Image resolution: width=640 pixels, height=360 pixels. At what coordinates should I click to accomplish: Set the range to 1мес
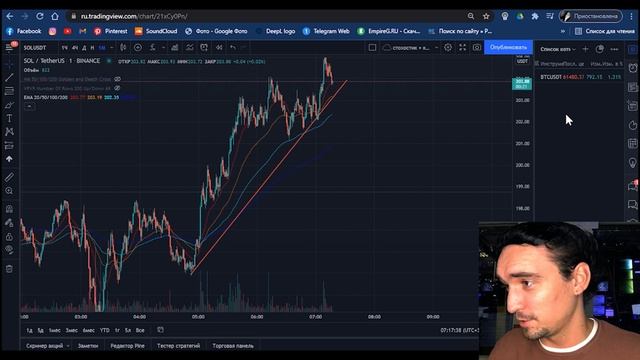[x=55, y=330]
